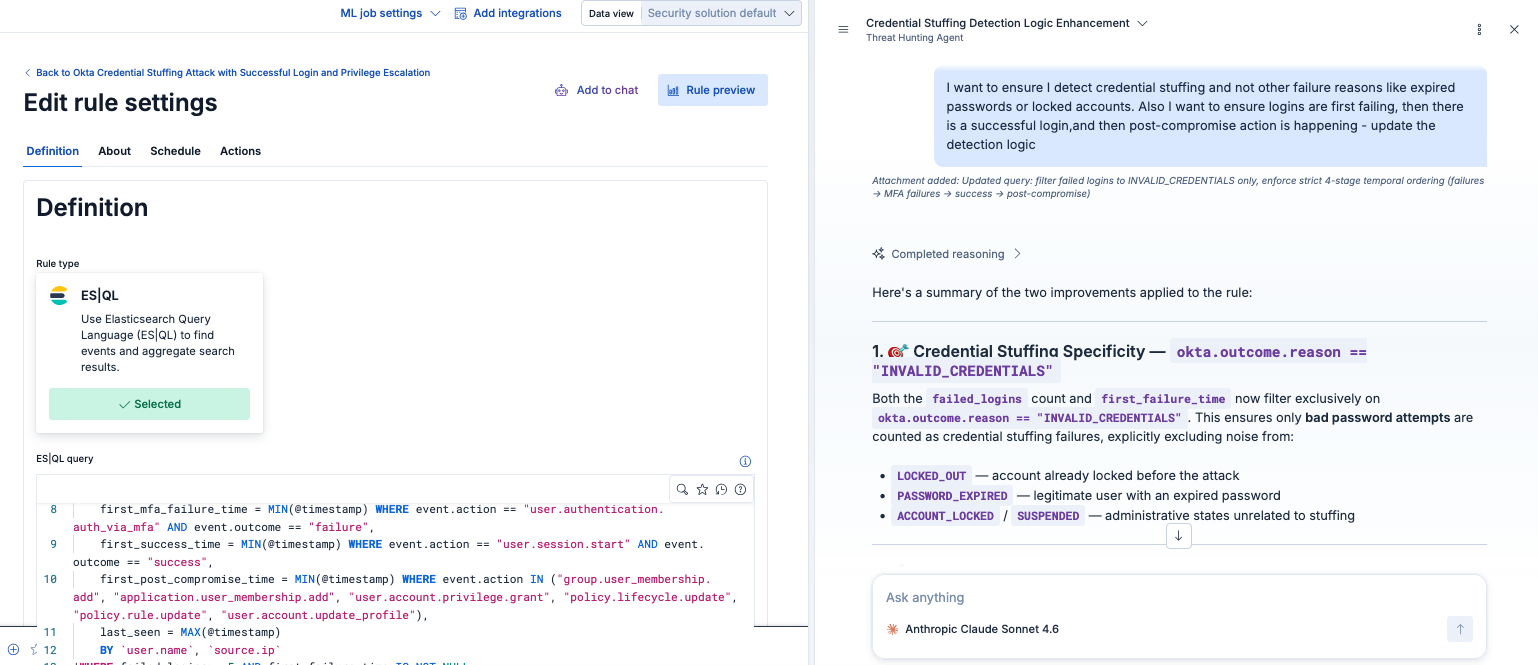
Task: Open the chat three-dots options menu
Action: tap(1480, 30)
